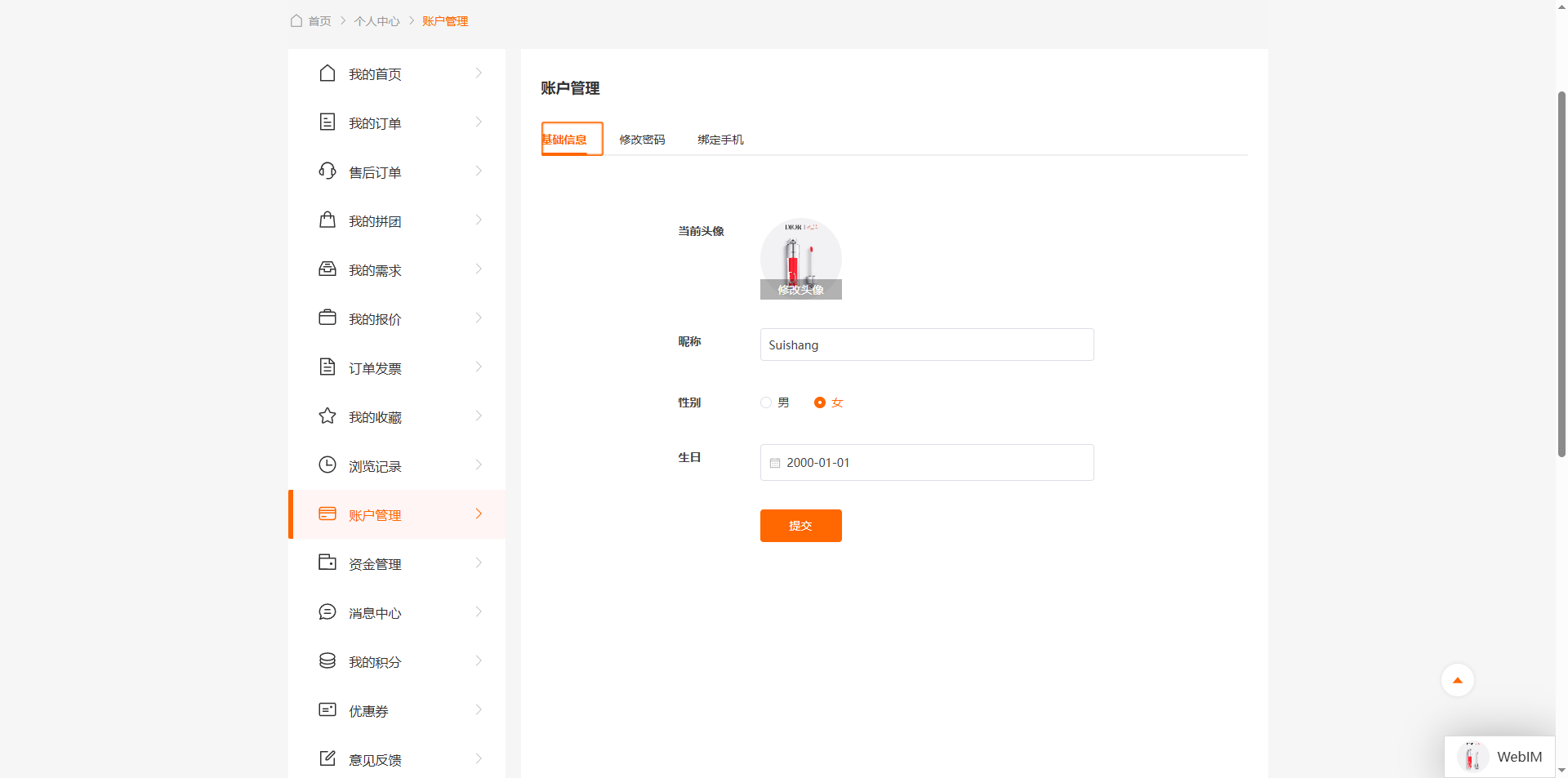The width and height of the screenshot is (1568, 778).
Task: Click the wallet icon for 资金管理
Action: point(327,563)
